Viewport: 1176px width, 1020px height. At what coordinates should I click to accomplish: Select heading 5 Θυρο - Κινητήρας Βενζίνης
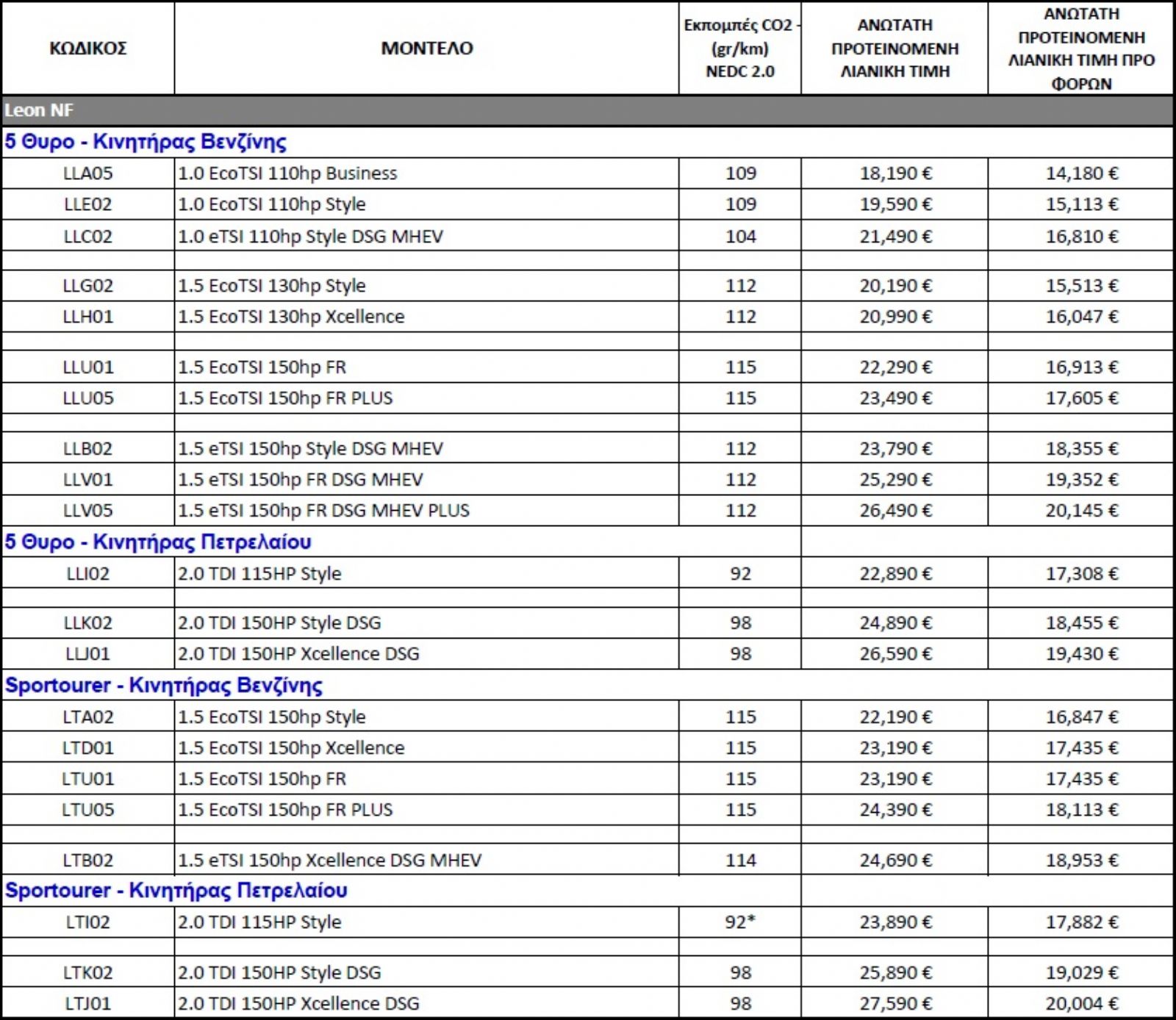[x=146, y=142]
